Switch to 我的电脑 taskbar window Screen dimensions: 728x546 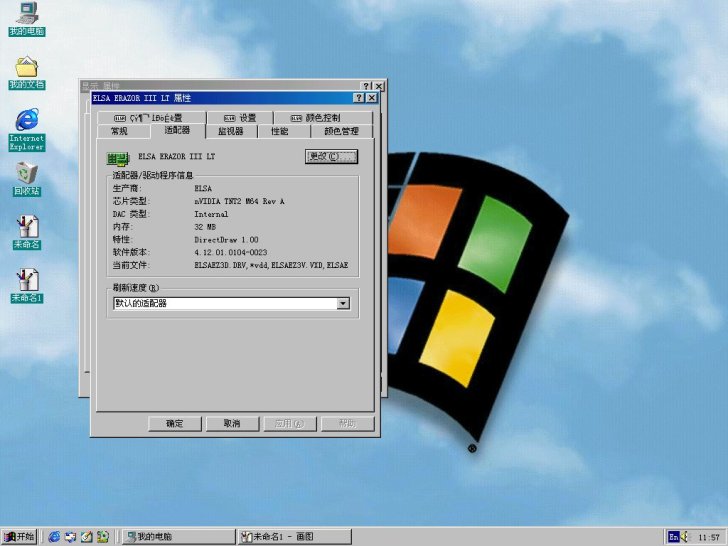tap(178, 537)
